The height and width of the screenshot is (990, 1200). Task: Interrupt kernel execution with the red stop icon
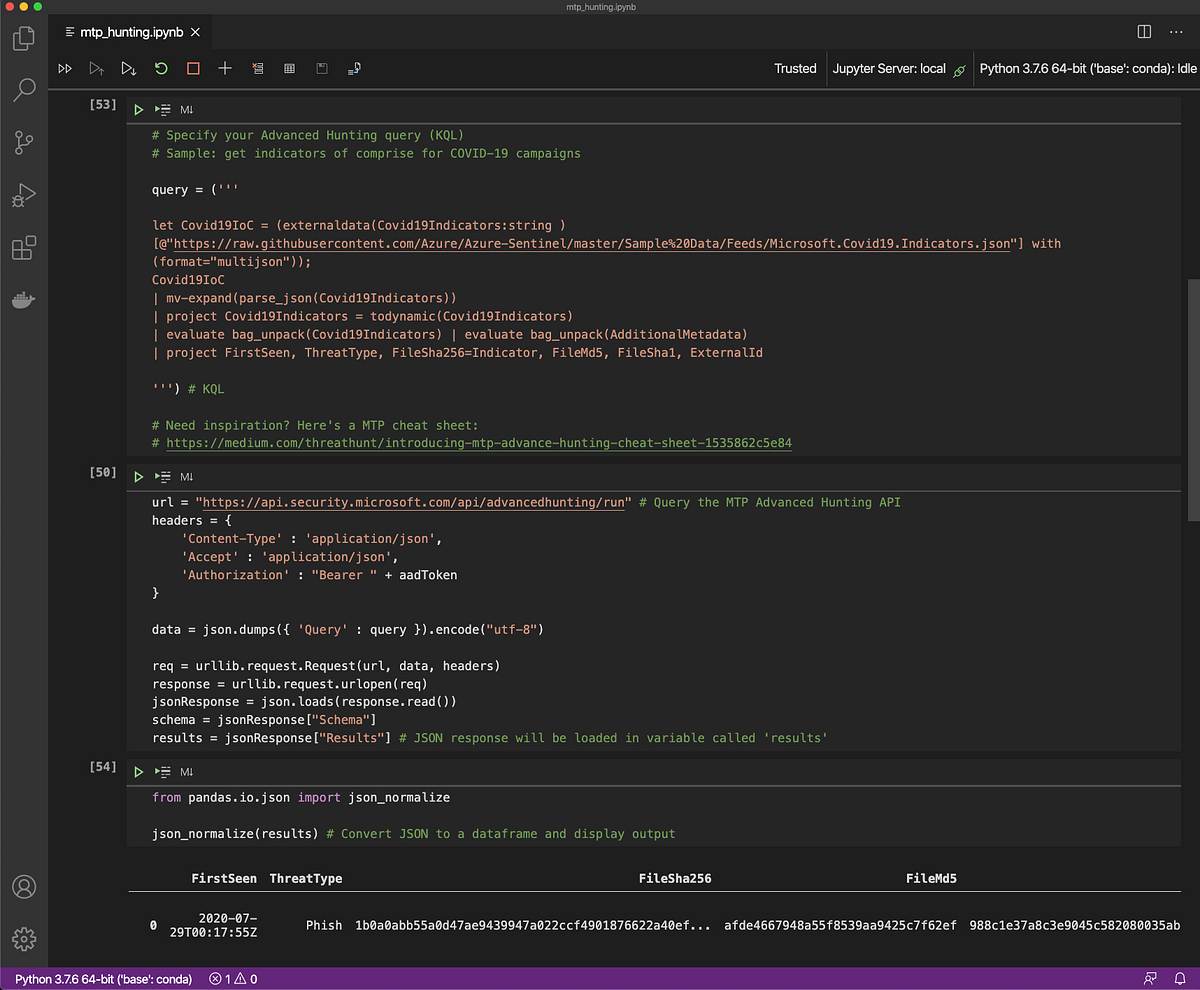tap(194, 68)
